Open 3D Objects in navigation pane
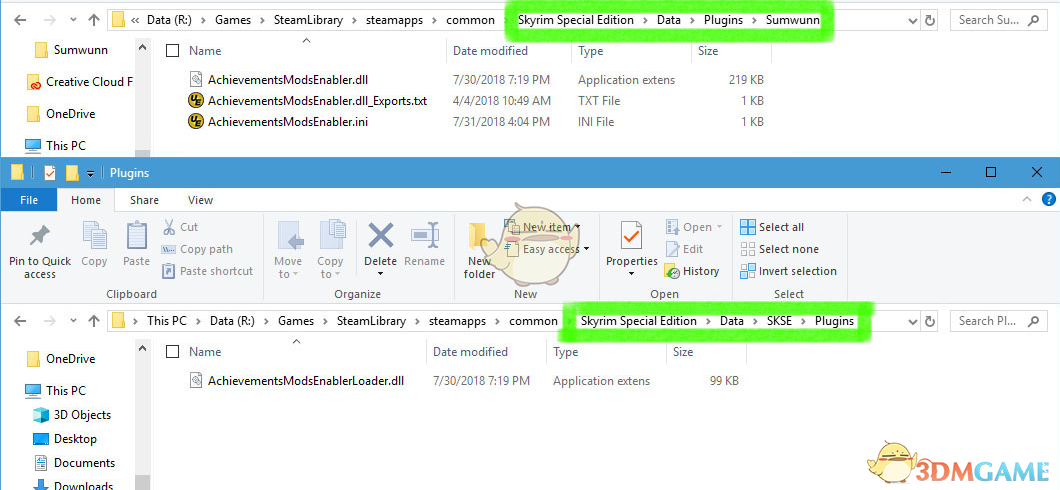 pyautogui.click(x=72, y=415)
